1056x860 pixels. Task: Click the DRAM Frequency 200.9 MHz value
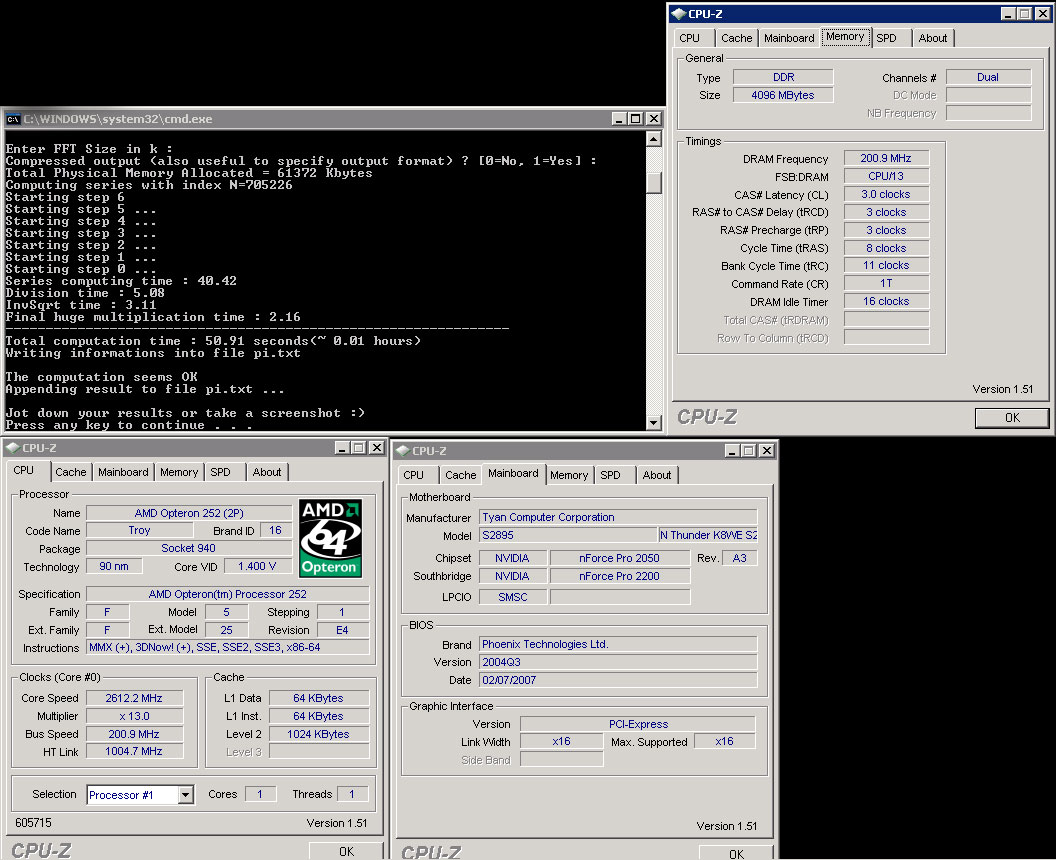pos(886,159)
